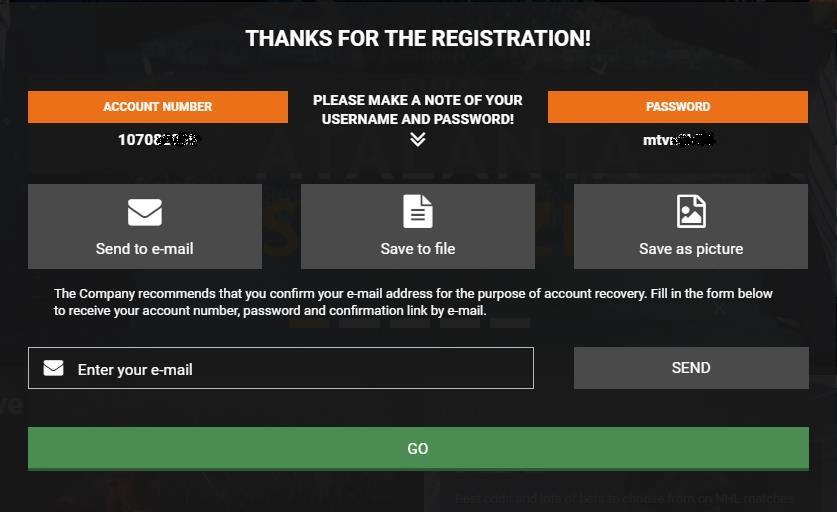The height and width of the screenshot is (512, 837).
Task: Click the orange PASSWORD header
Action: click(x=677, y=107)
